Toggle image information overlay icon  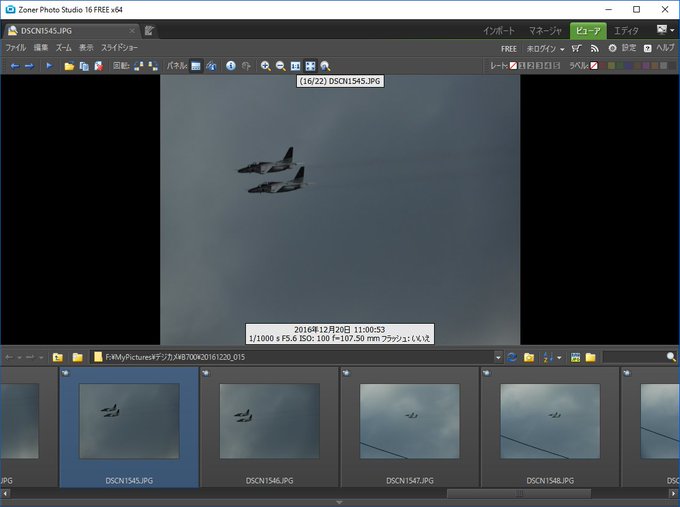[x=231, y=66]
